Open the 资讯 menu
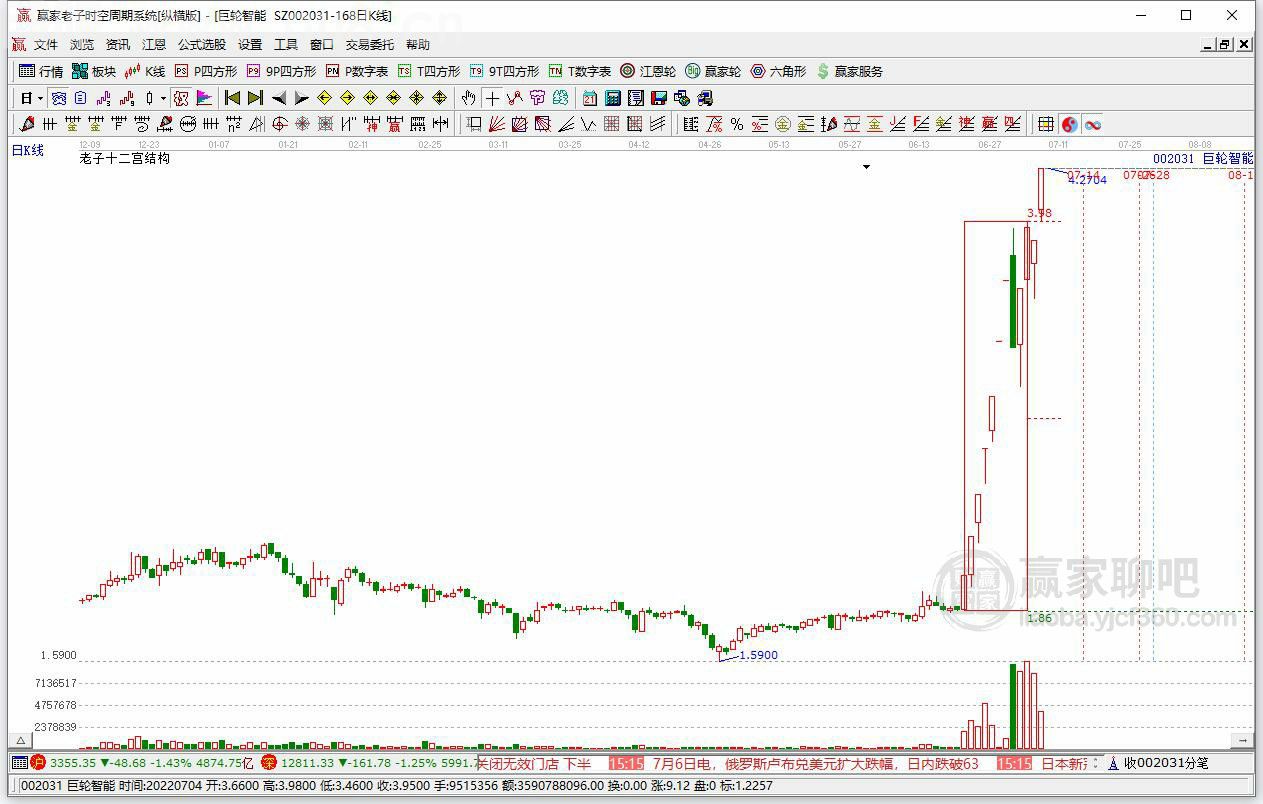The image size is (1263, 804). (x=118, y=45)
